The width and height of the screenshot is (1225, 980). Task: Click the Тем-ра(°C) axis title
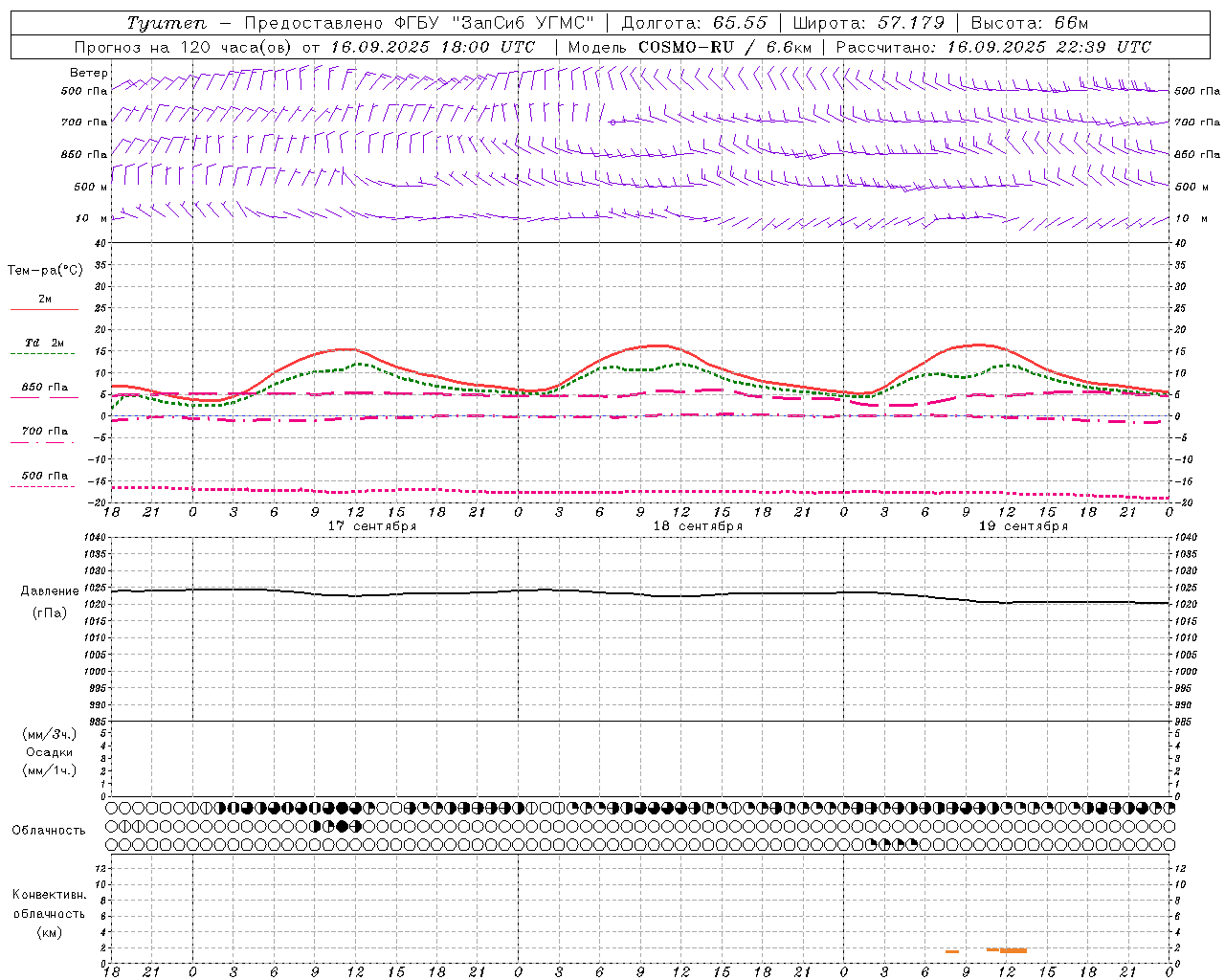[45, 271]
